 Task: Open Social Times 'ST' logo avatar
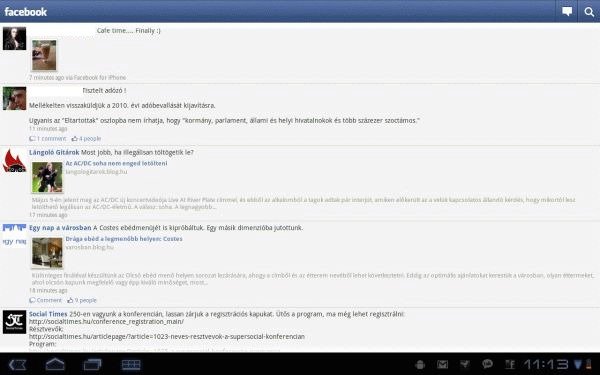coord(15,322)
